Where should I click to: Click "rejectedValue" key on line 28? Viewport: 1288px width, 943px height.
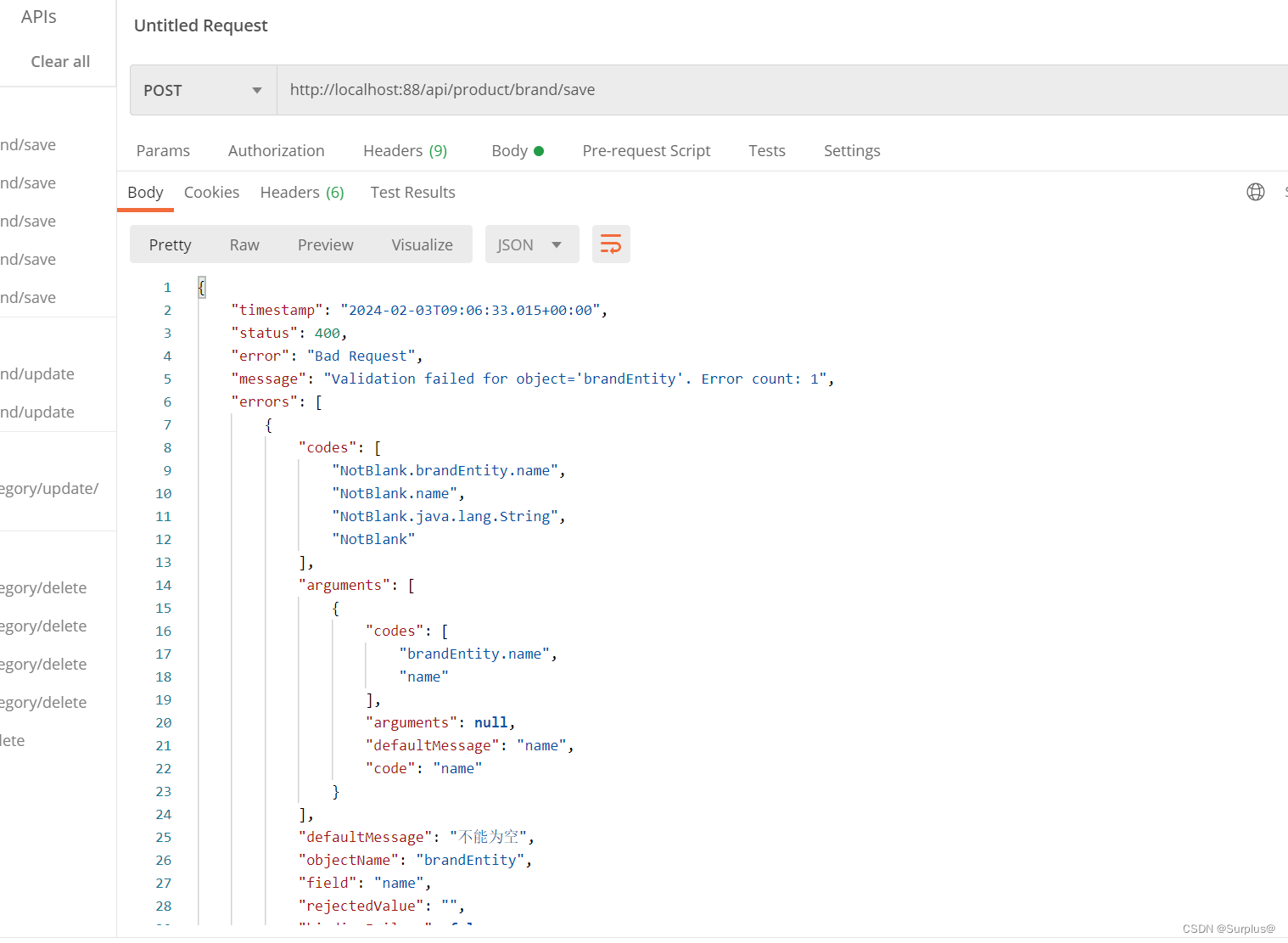click(361, 906)
